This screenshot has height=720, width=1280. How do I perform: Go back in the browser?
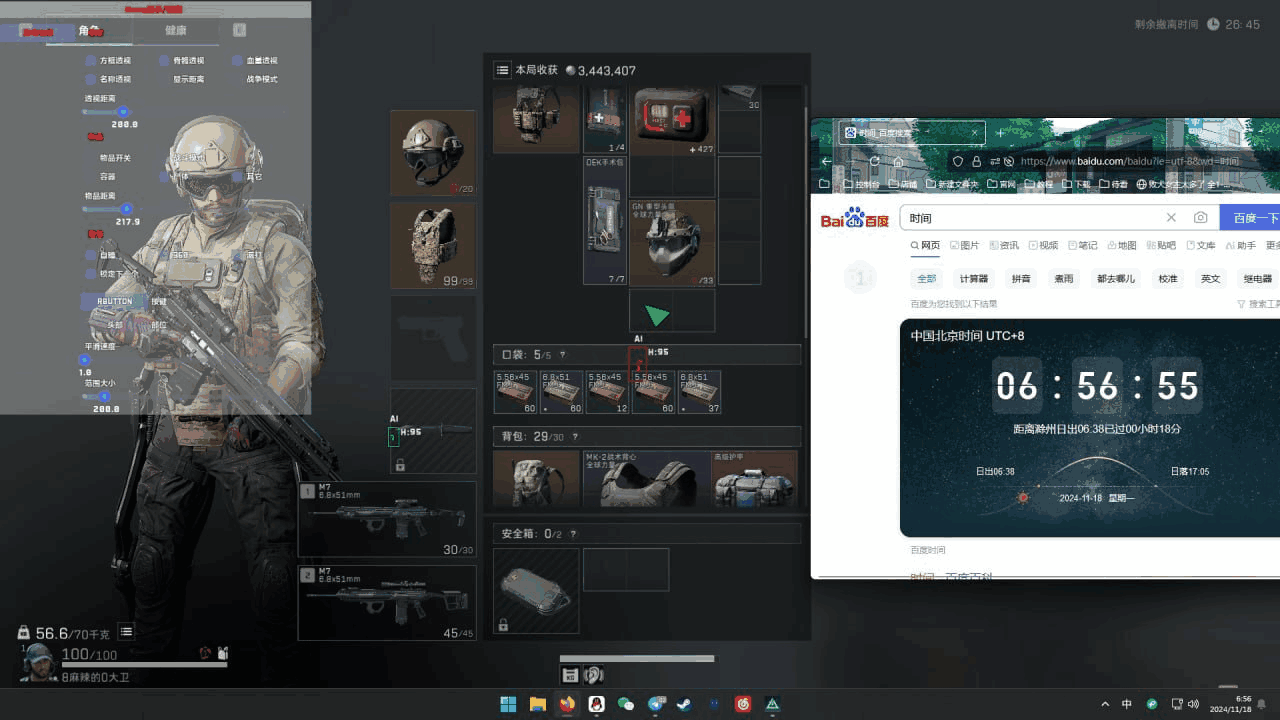[826, 161]
